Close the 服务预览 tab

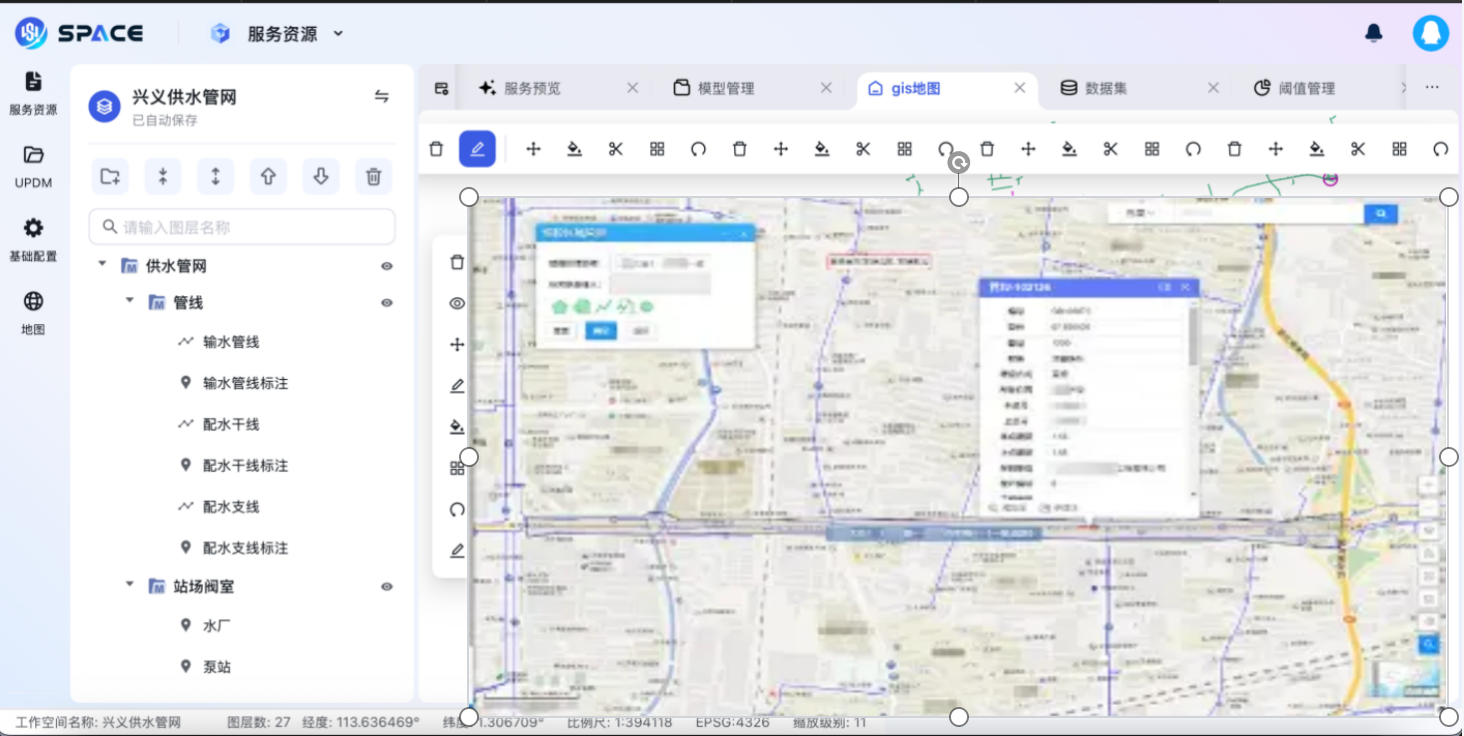tap(632, 88)
